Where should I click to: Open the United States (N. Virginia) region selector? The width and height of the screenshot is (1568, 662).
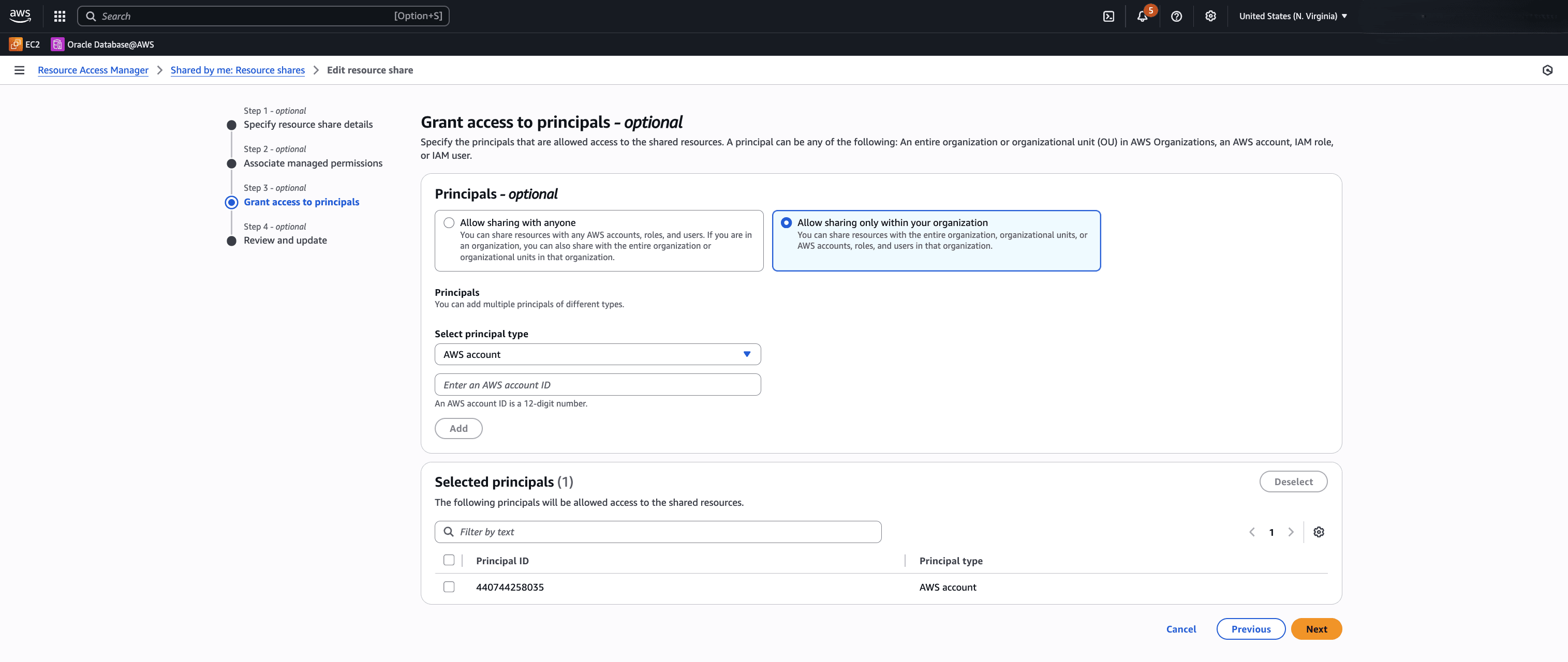1292,17
